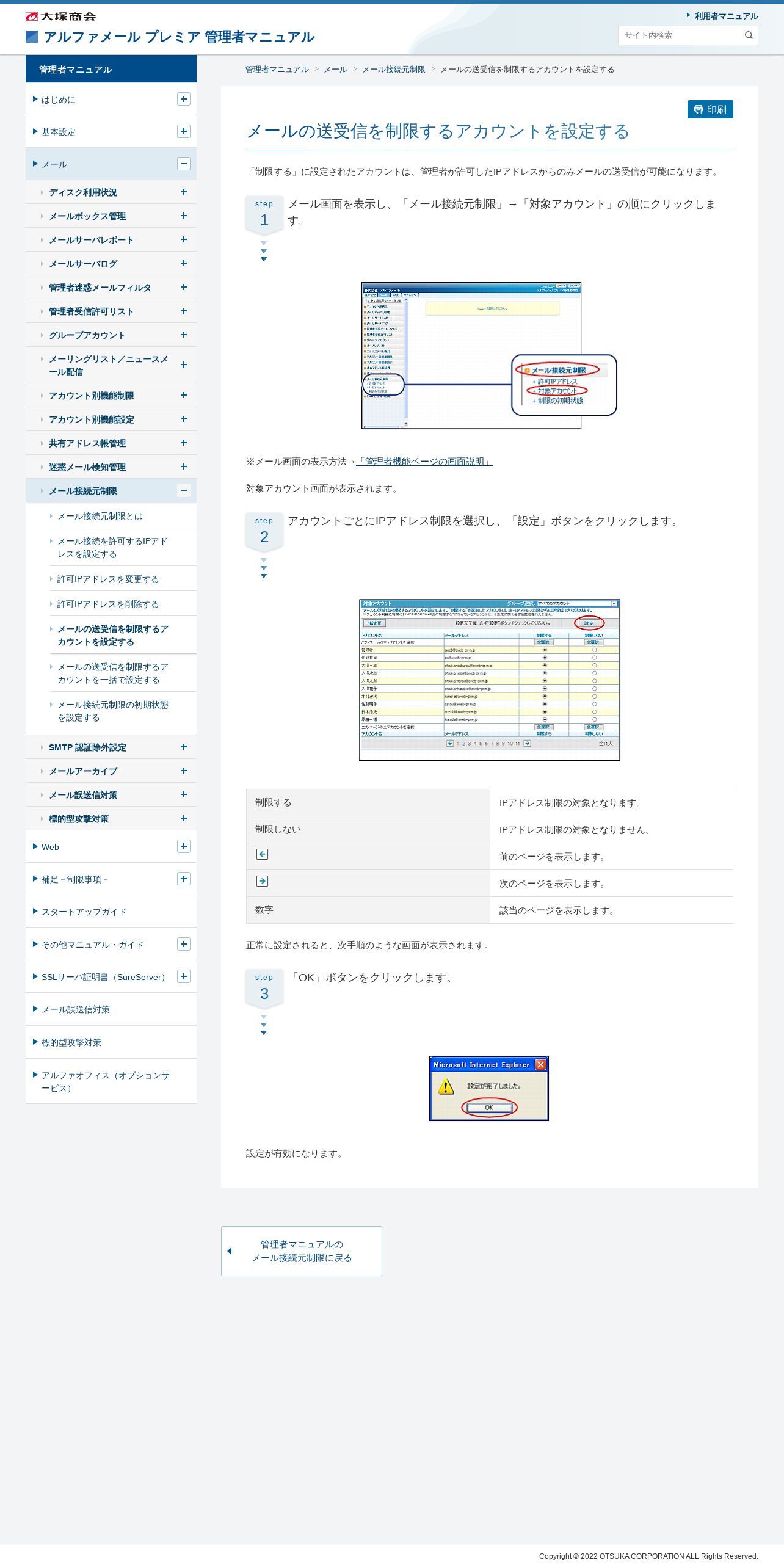Image resolution: width=784 pixels, height=1568 pixels.
Task: Click the 制限しない table cell
Action: point(368,830)
